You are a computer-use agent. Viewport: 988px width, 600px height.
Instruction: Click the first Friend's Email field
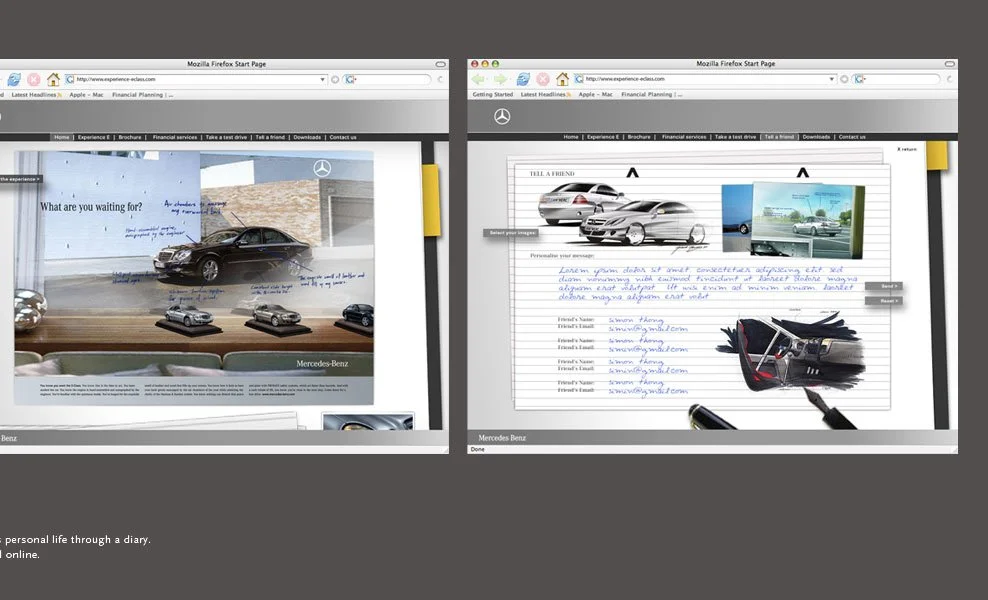click(648, 328)
